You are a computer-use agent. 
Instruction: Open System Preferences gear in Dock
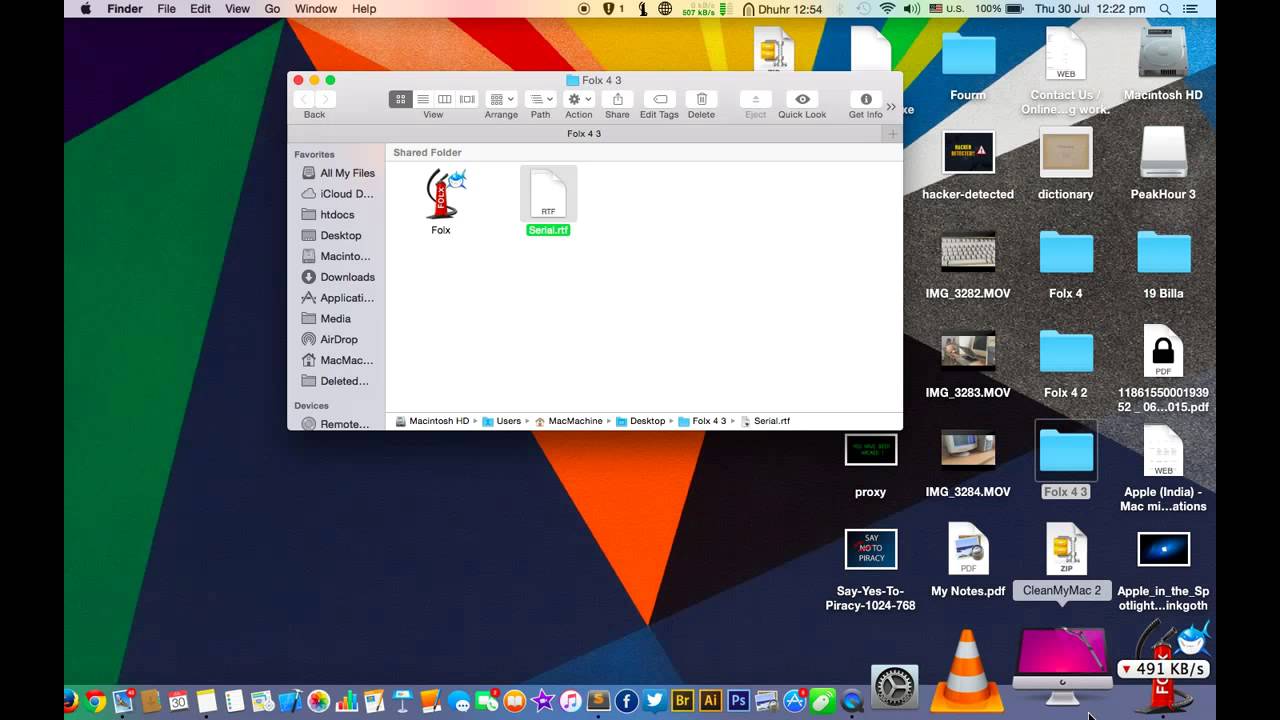coord(894,687)
